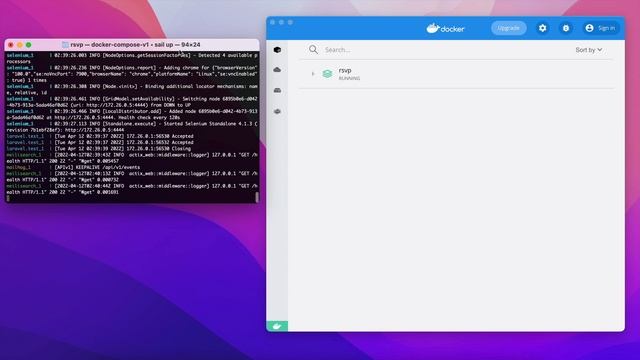Expand the rsvp compose app

[313, 74]
